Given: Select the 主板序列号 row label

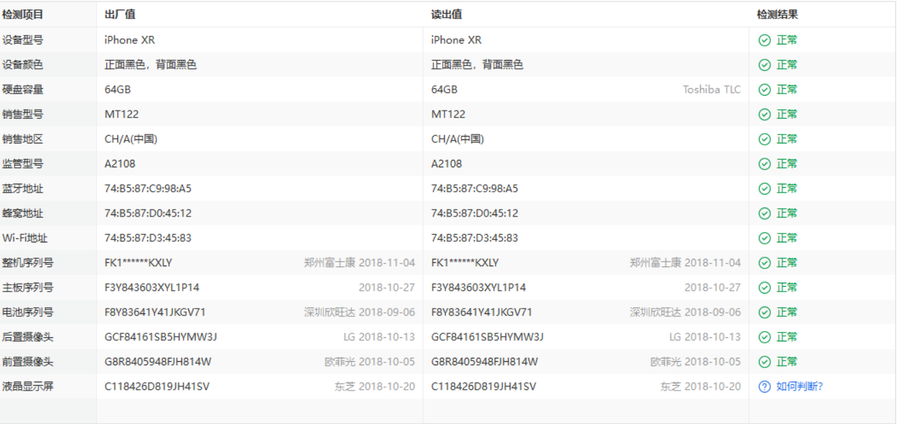Looking at the screenshot, I should coord(28,287).
